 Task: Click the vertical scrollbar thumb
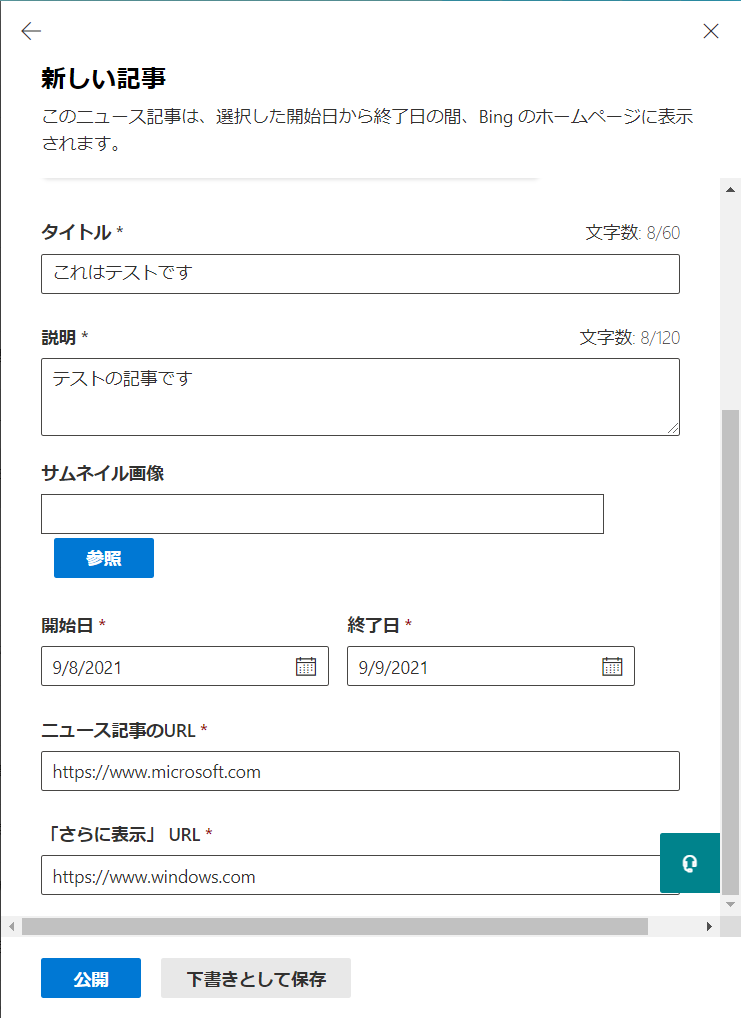pos(731,650)
